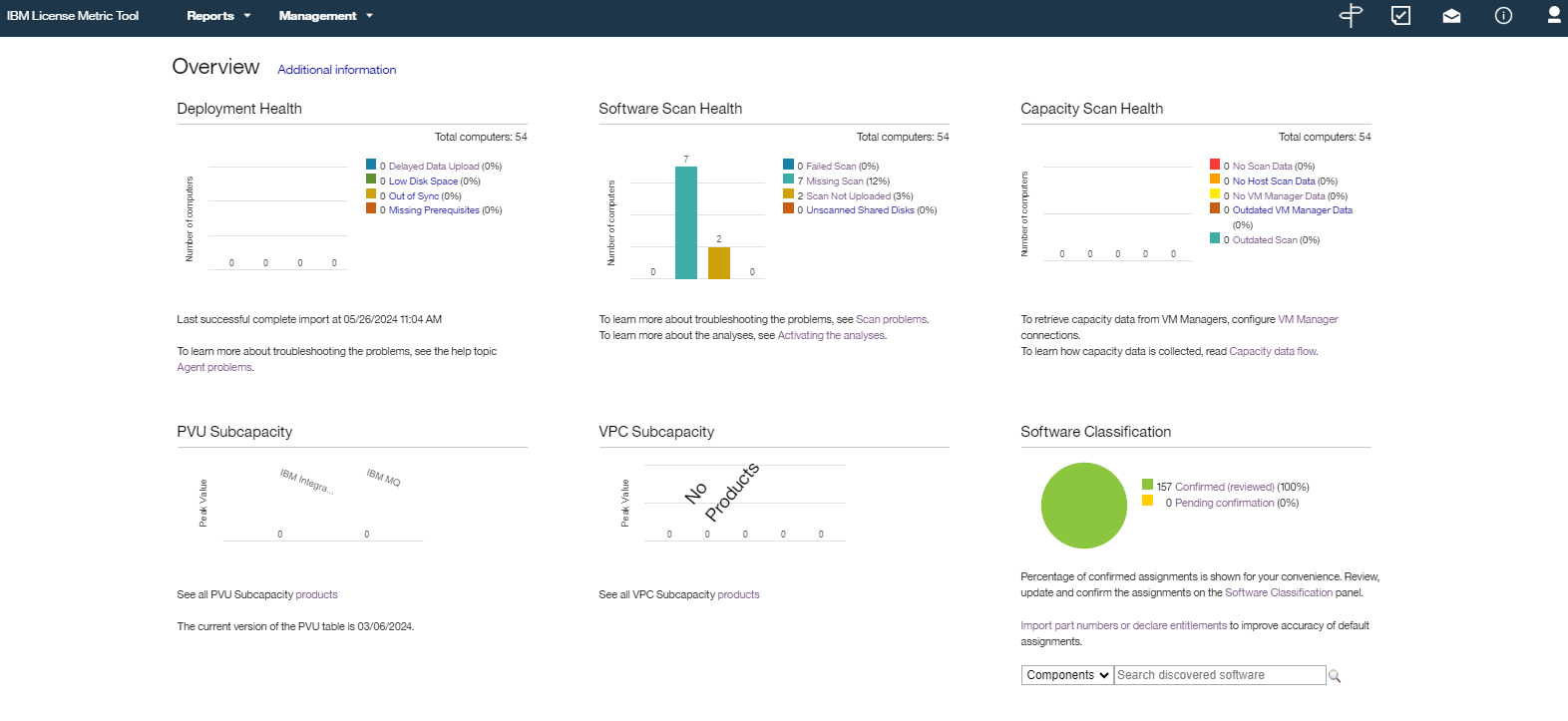Screen dimensions: 1568x721
Task: Open Confirmed (reviewed) link
Action: click(1225, 488)
